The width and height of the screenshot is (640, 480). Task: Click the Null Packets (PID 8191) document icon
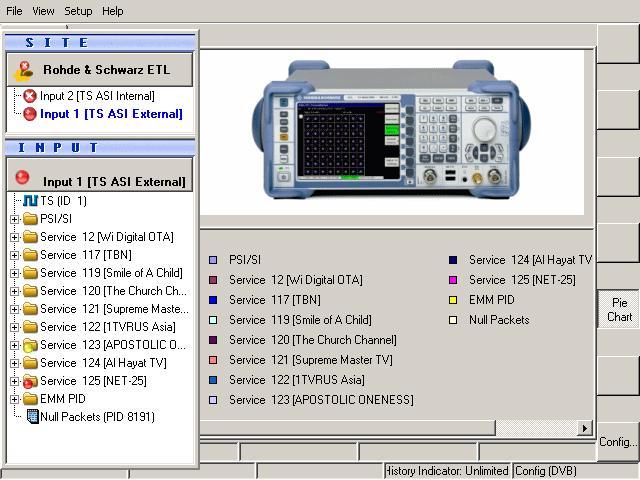click(x=31, y=417)
